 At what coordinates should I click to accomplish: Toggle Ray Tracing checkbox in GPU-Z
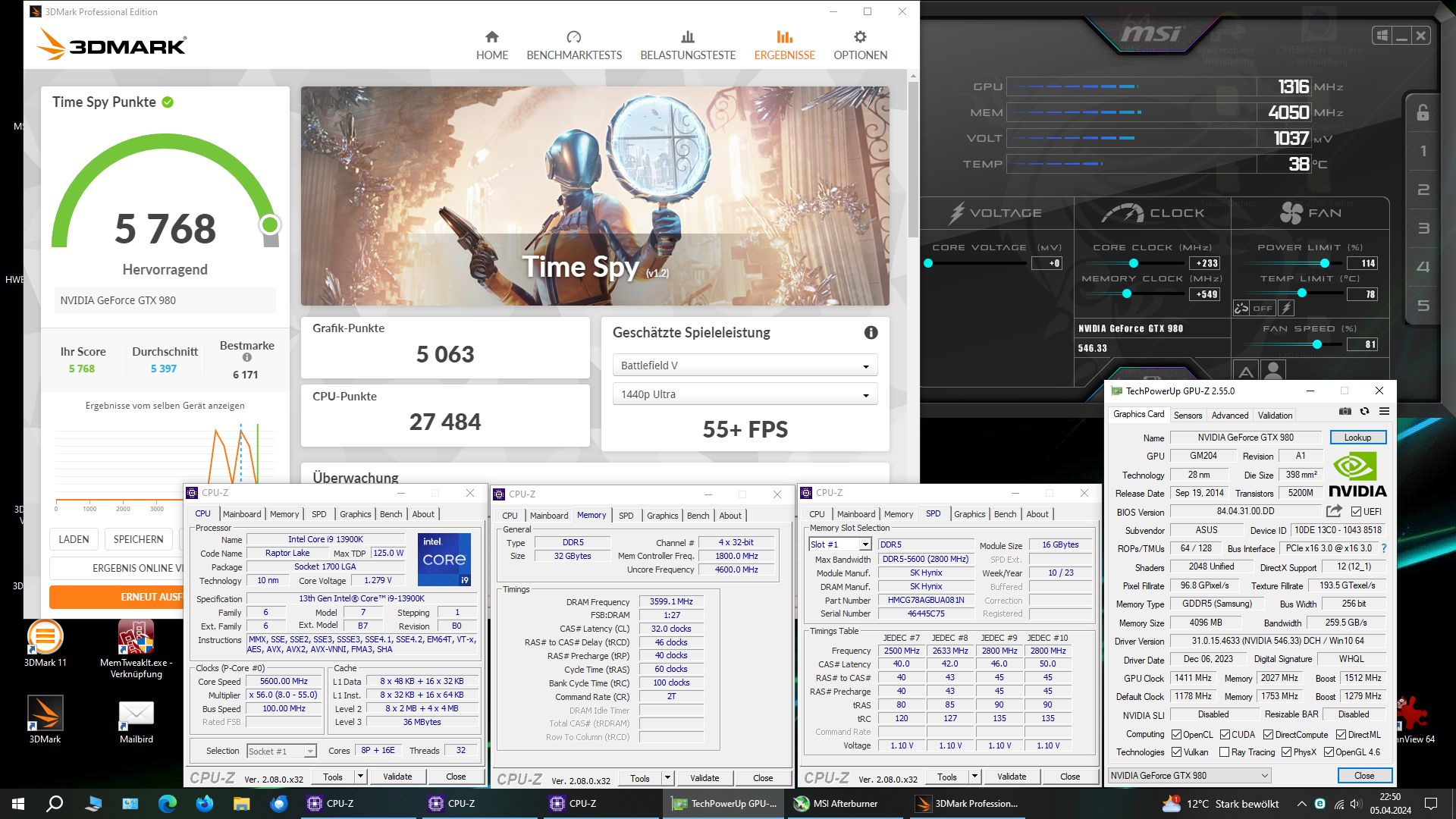tap(1224, 752)
